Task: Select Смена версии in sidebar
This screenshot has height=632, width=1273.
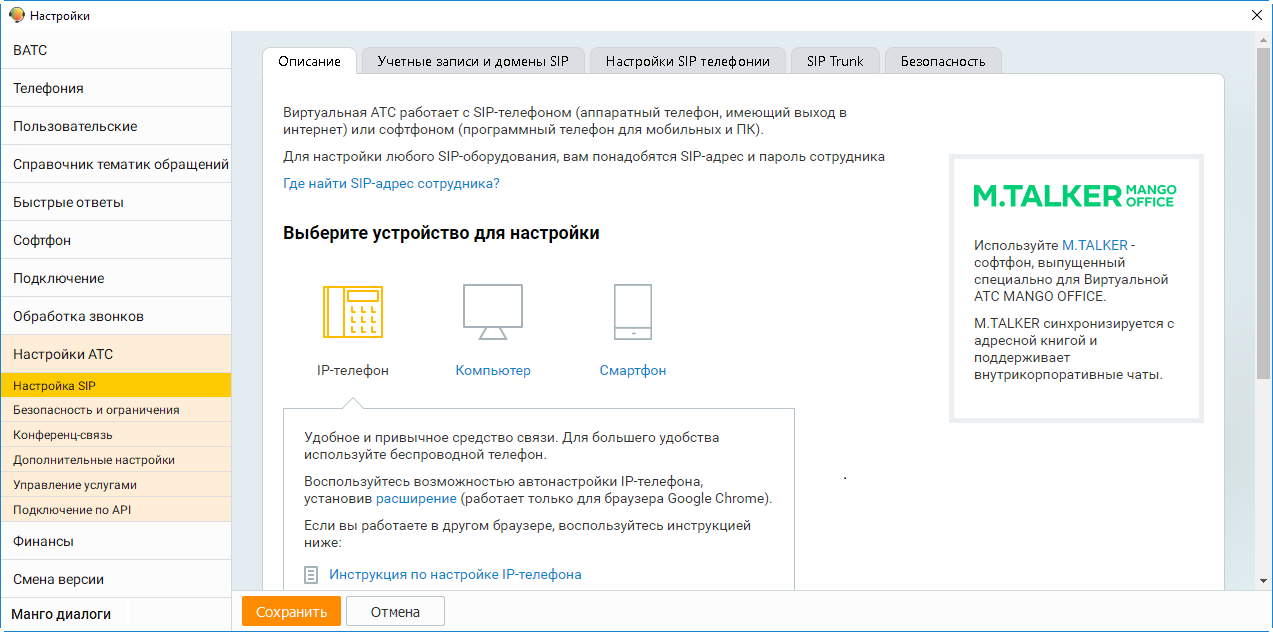Action: (x=116, y=579)
